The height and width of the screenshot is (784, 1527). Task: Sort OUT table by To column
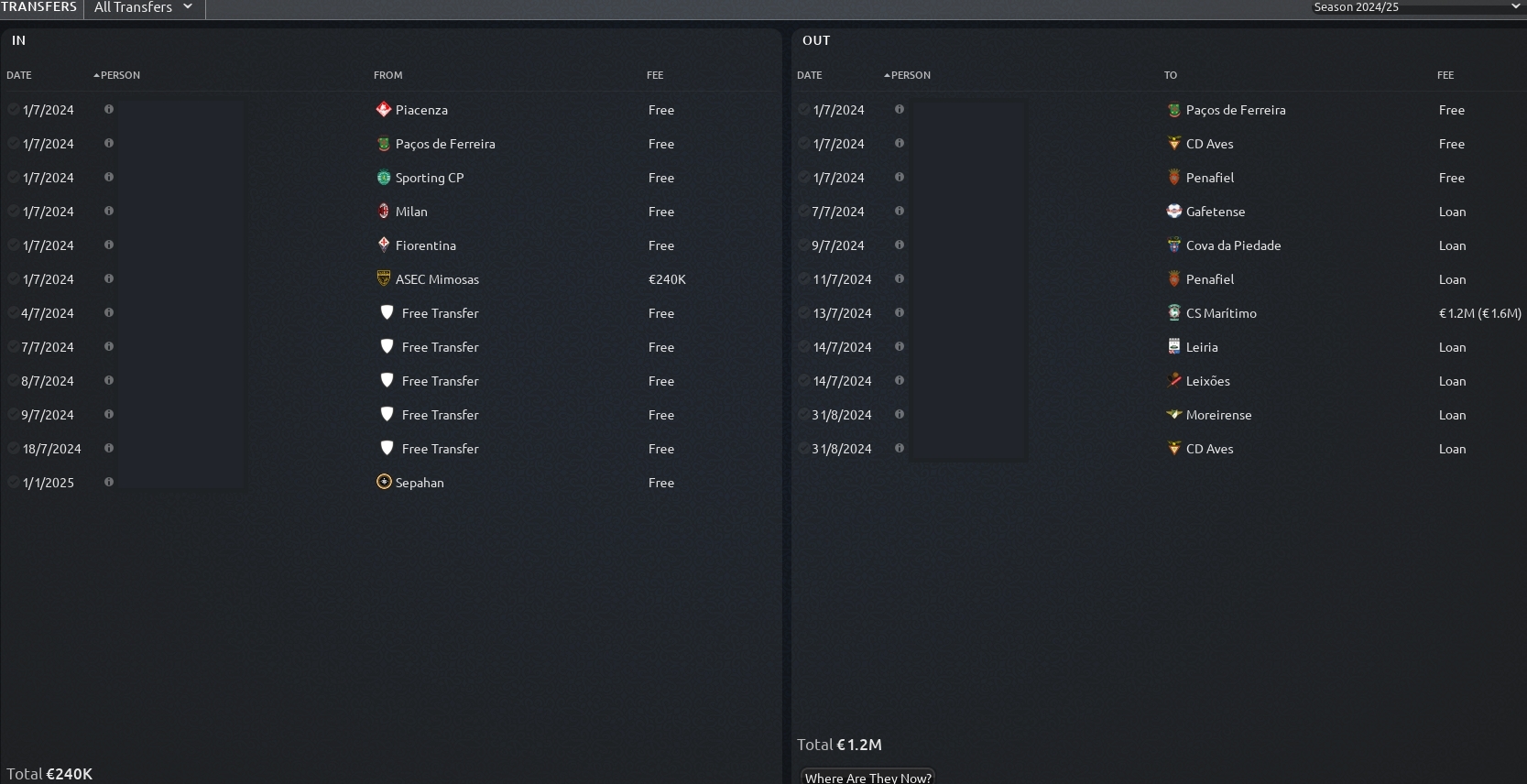[1171, 75]
